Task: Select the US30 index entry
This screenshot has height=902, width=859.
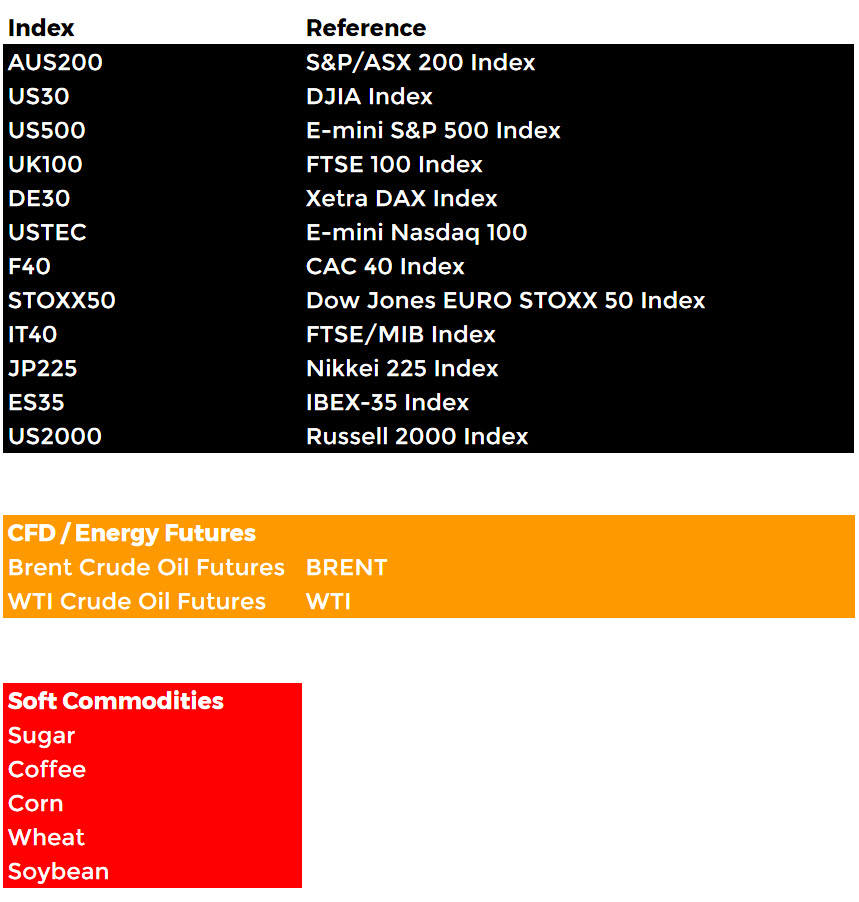Action: [39, 96]
